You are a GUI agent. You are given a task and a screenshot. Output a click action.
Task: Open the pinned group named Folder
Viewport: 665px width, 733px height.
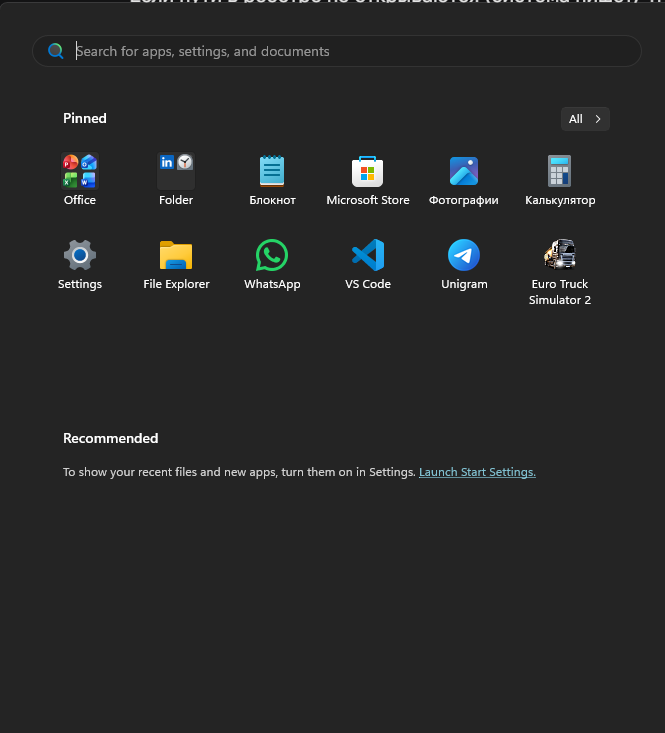176,179
